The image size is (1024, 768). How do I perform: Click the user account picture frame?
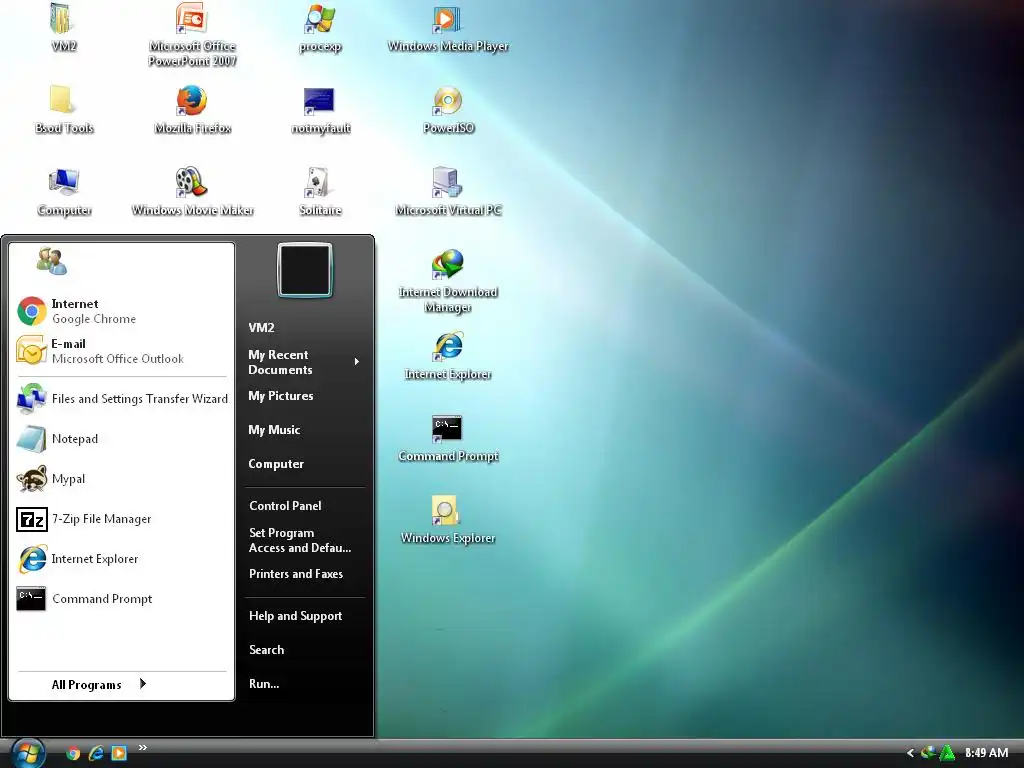(305, 270)
